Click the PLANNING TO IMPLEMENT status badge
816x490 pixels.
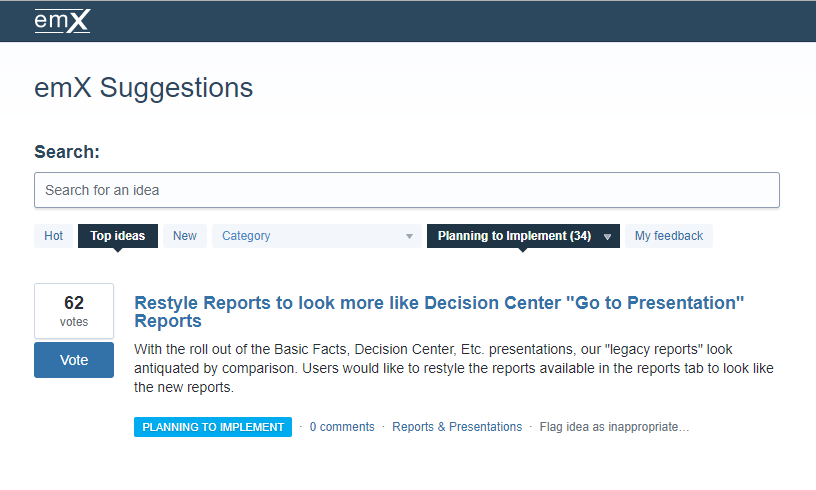pos(213,427)
